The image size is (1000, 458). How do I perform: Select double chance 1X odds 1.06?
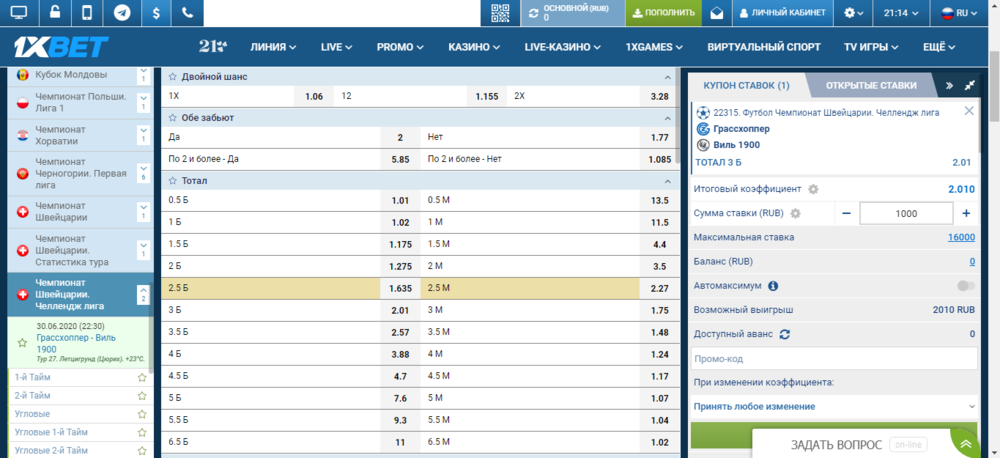pyautogui.click(x=314, y=96)
